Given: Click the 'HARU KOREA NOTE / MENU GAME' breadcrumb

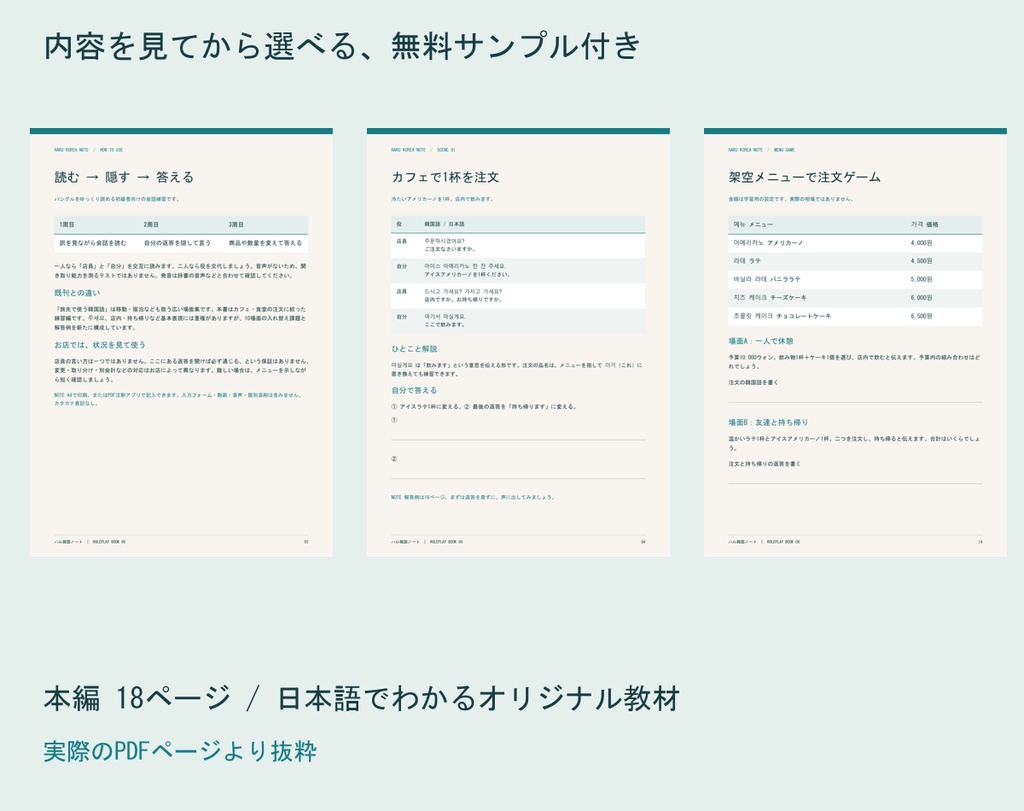Looking at the screenshot, I should [x=761, y=150].
